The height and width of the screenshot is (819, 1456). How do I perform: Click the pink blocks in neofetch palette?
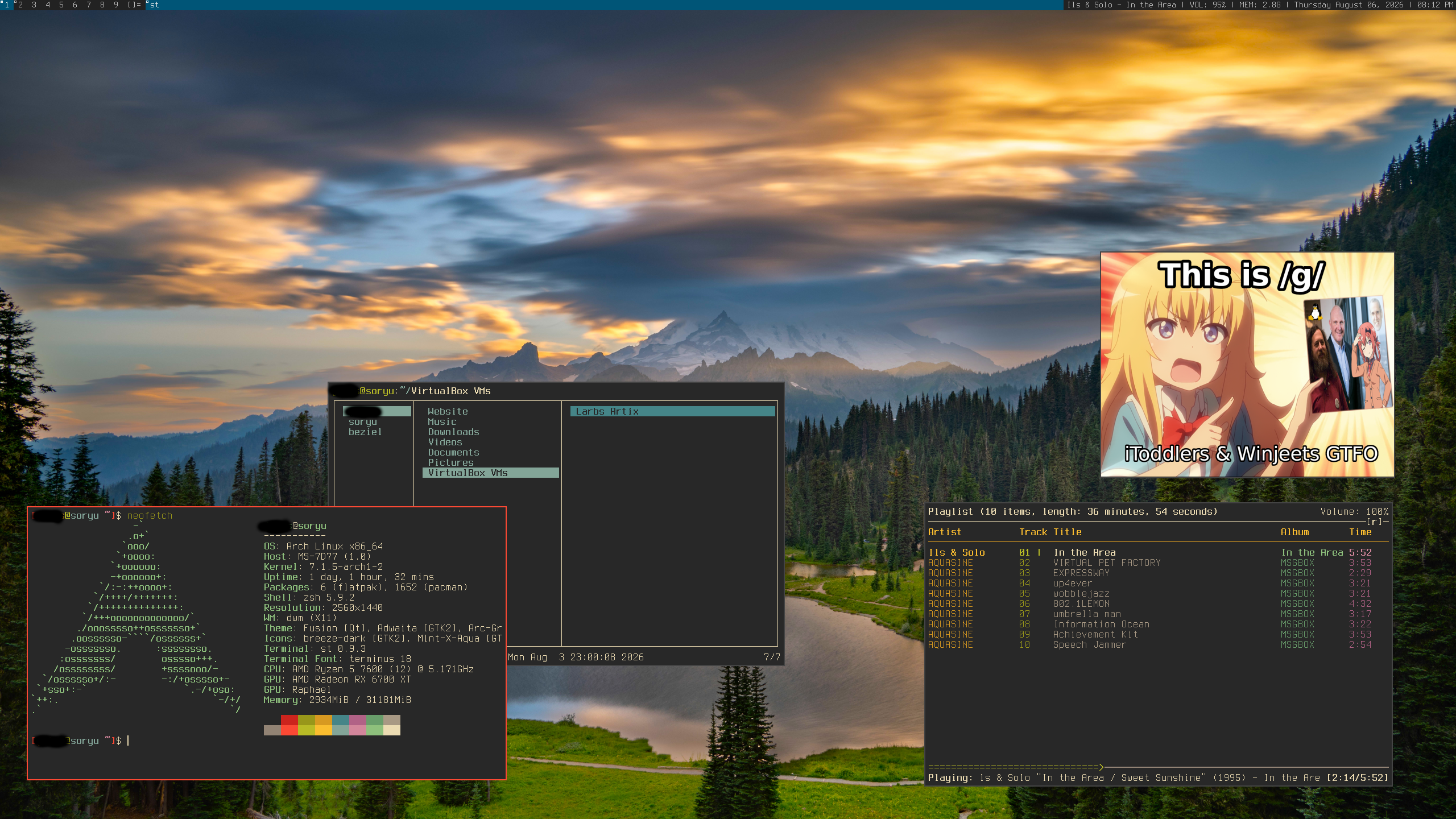(358, 725)
